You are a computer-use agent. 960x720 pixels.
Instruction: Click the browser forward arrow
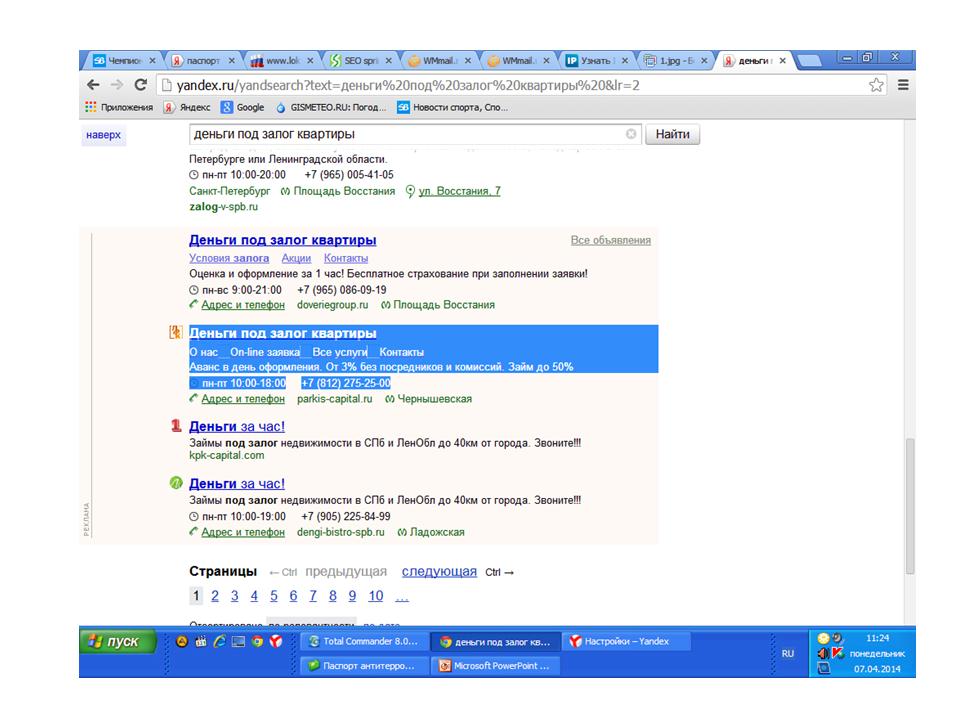tap(117, 85)
